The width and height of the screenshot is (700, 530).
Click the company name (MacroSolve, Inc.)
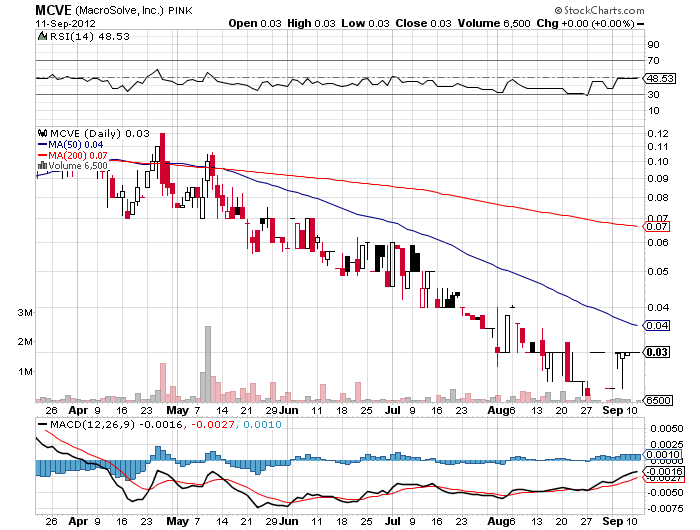[x=120, y=10]
